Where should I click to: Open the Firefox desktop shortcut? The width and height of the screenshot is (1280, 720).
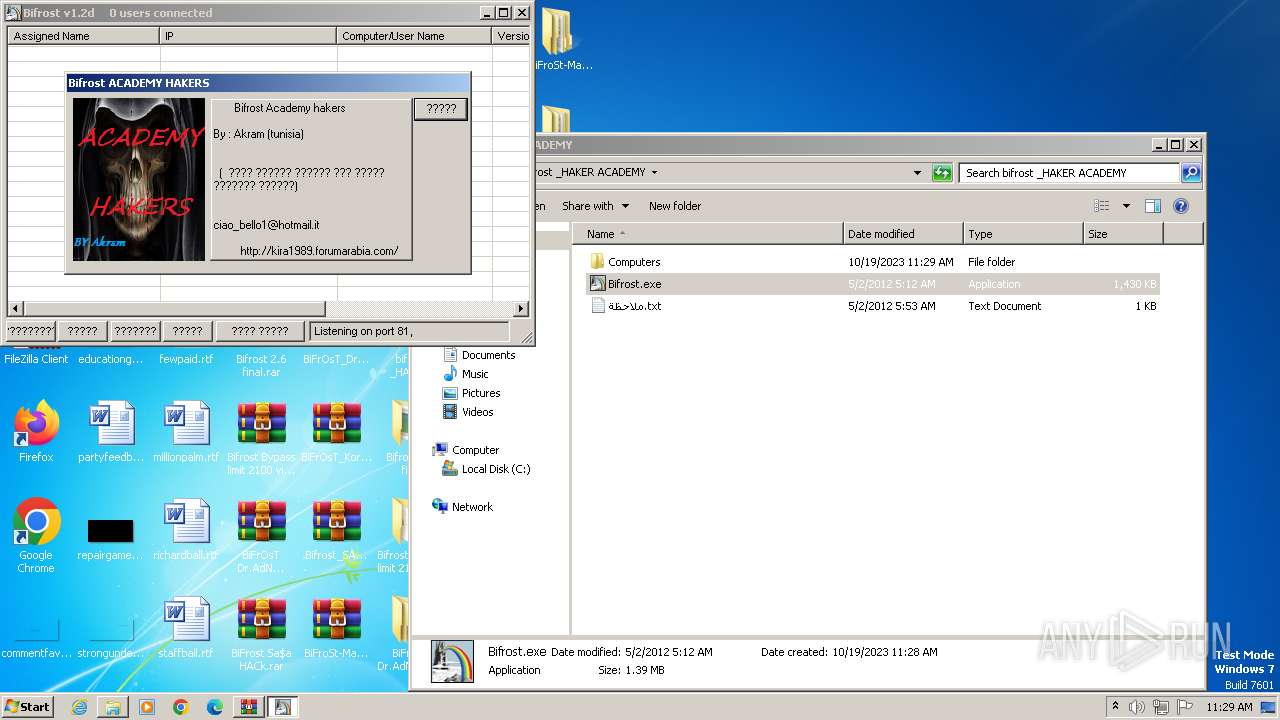(36, 432)
